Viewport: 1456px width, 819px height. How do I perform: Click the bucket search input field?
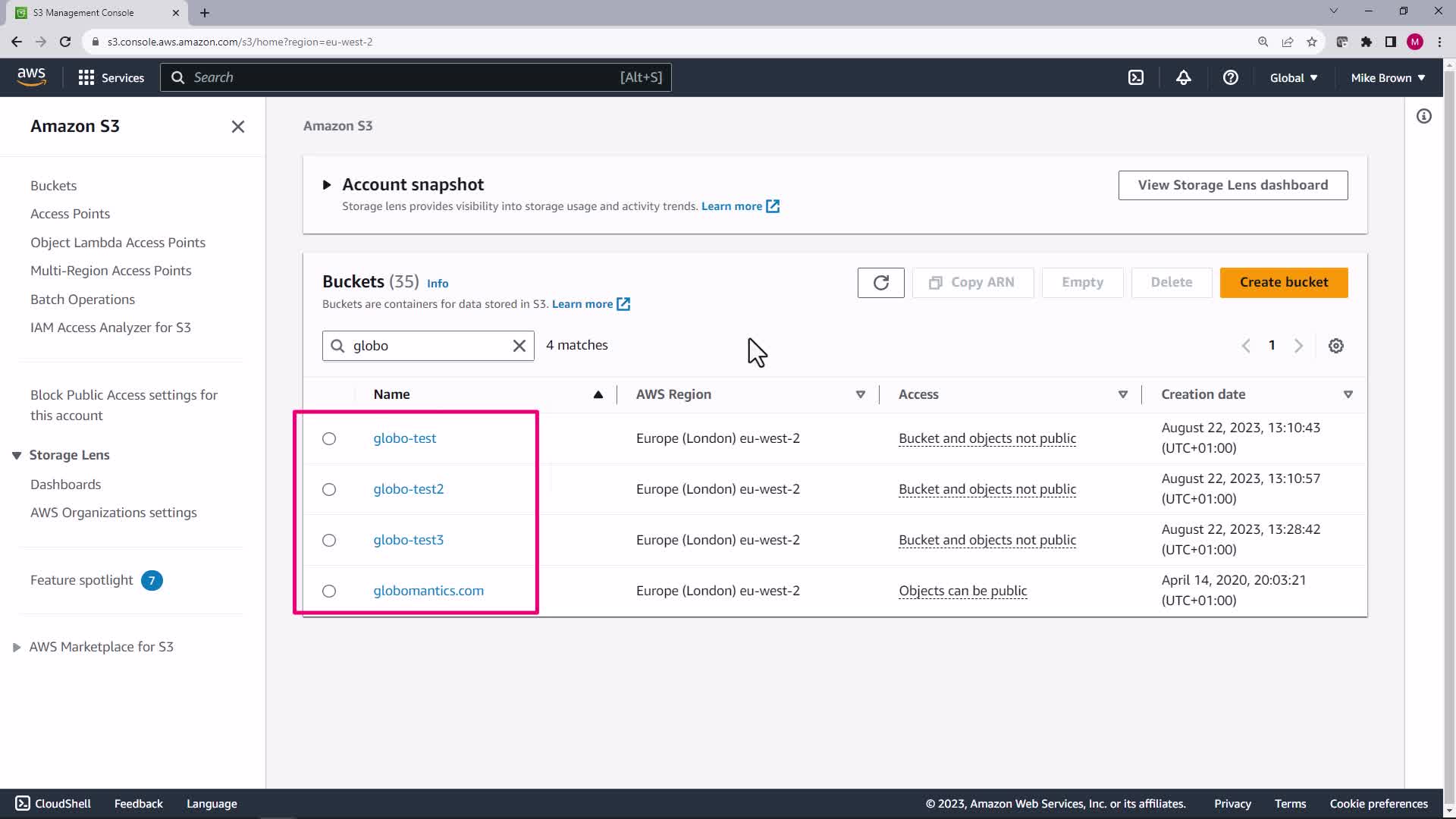(x=428, y=346)
